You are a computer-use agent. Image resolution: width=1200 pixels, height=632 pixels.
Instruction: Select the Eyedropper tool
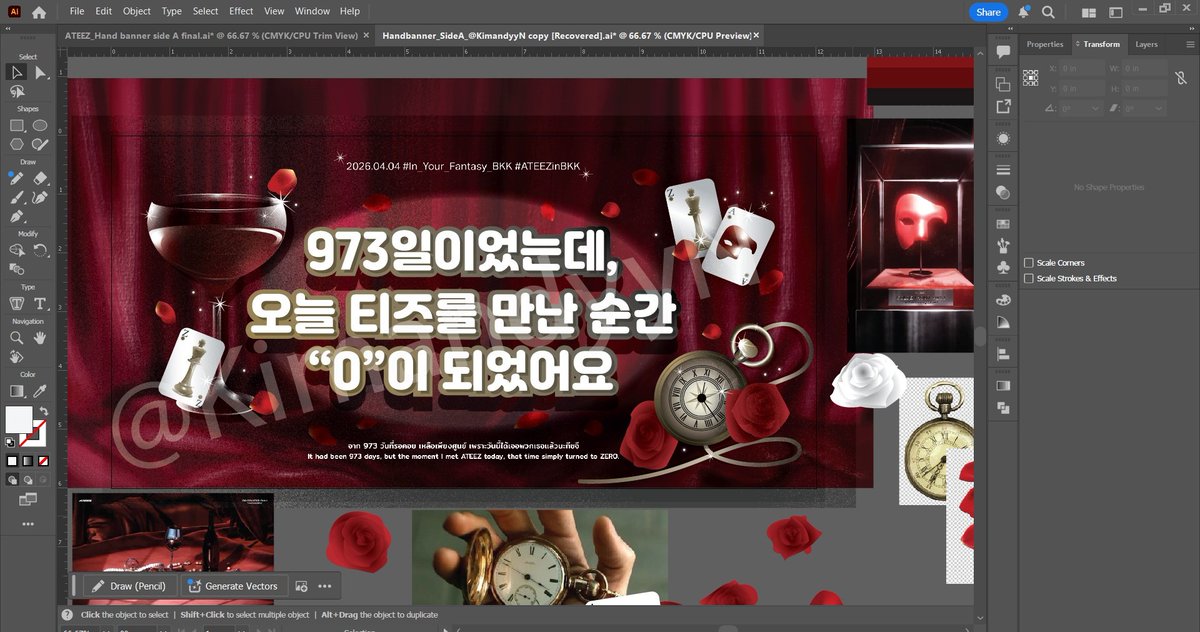(x=40, y=391)
